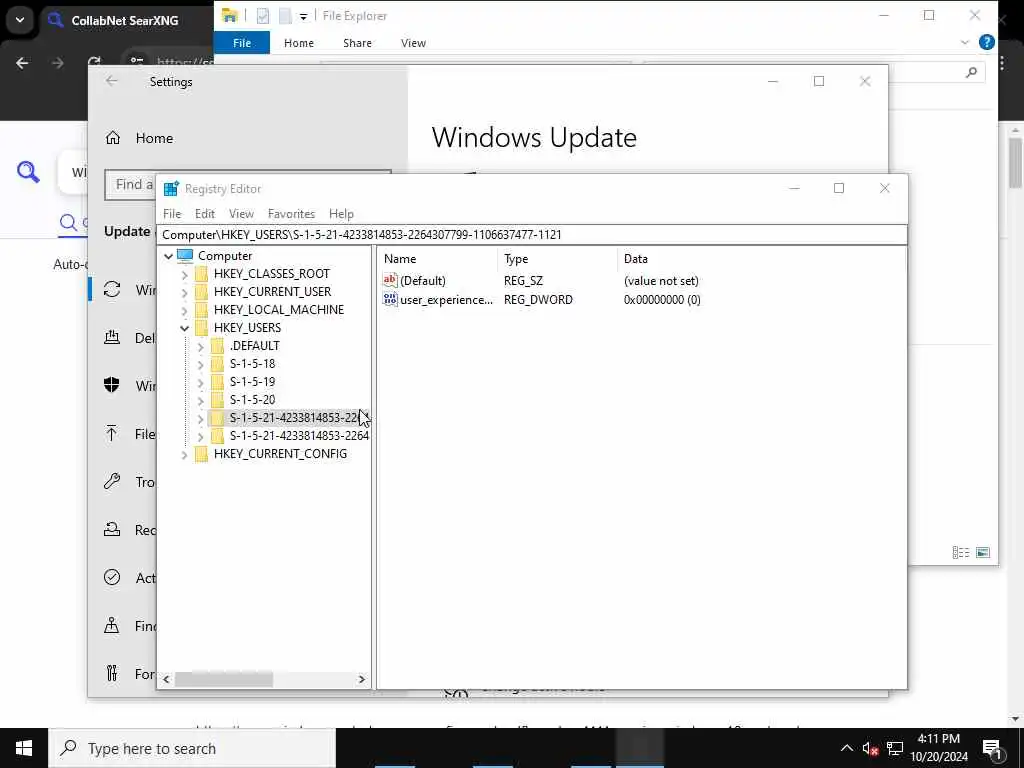This screenshot has width=1024, height=768.
Task: Click the Registry Editor address bar path
Action: pos(532,234)
